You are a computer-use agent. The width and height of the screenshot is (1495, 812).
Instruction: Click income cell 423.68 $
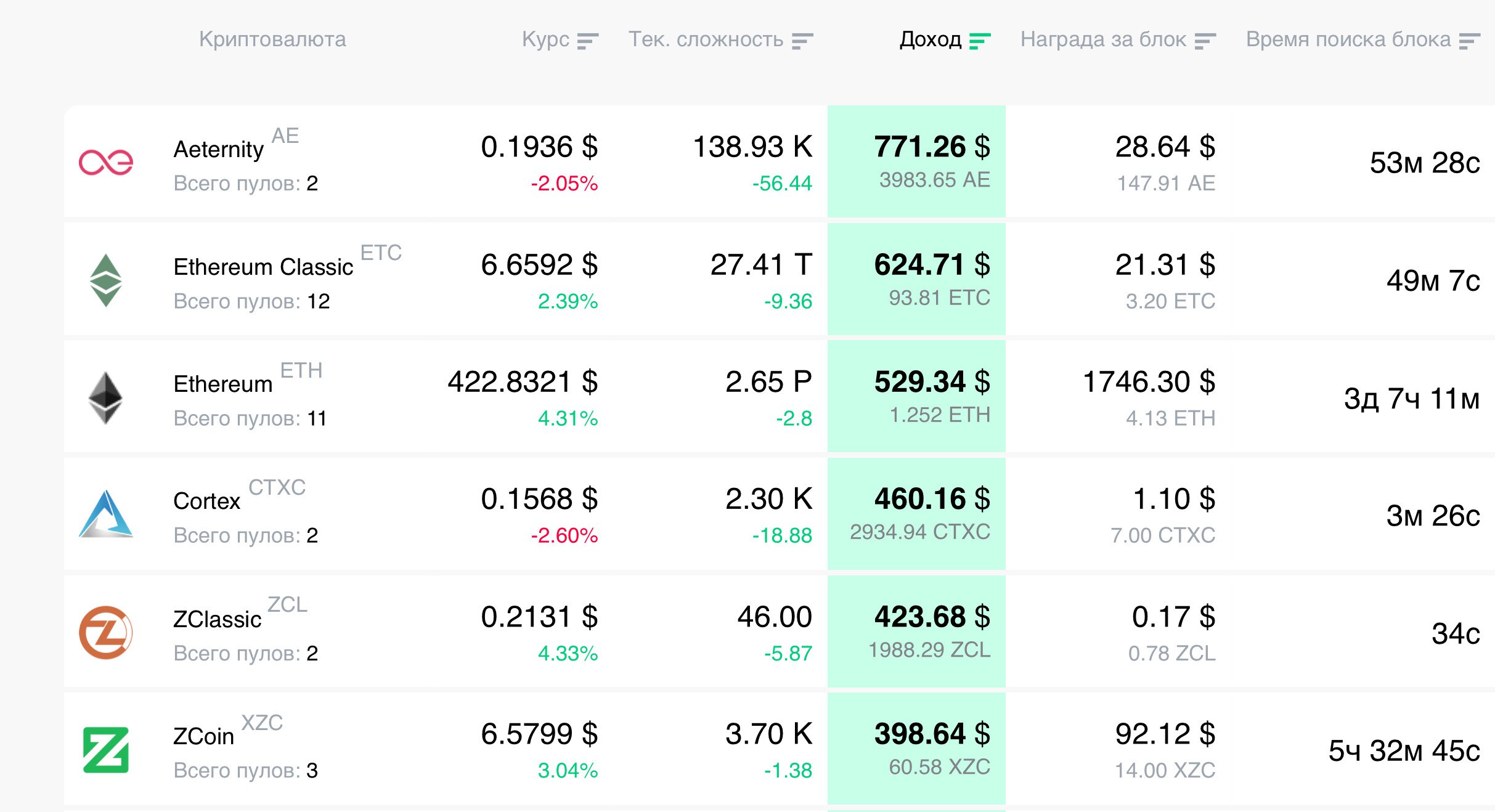932,617
